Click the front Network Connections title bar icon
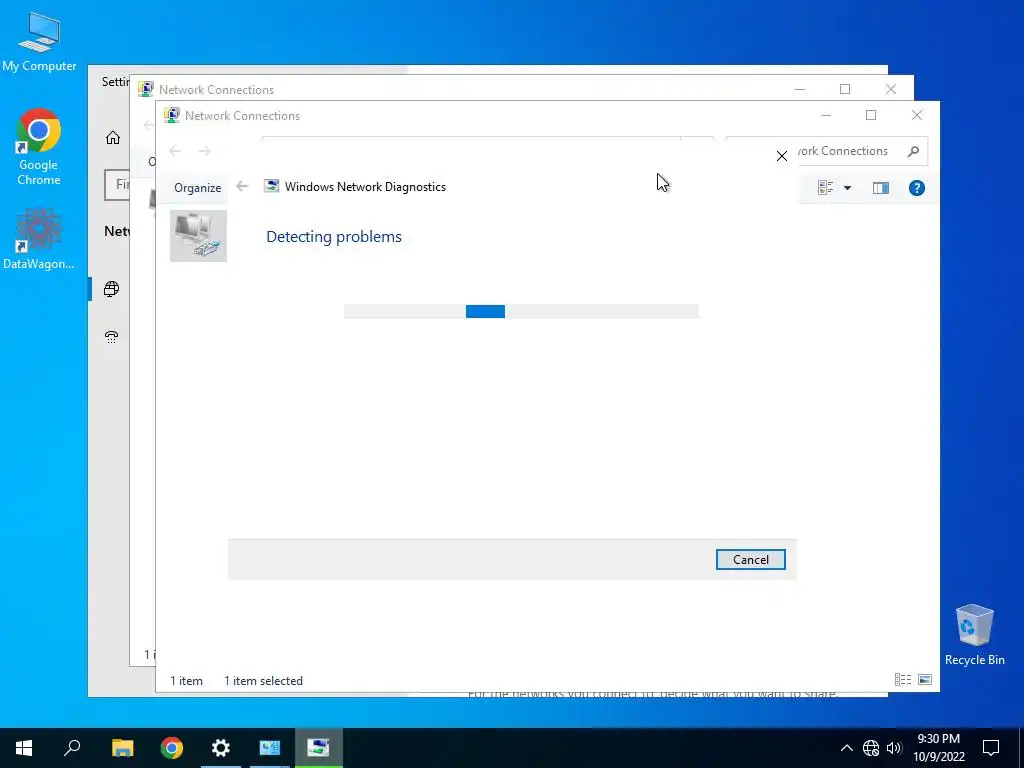The height and width of the screenshot is (768, 1024). coord(172,116)
